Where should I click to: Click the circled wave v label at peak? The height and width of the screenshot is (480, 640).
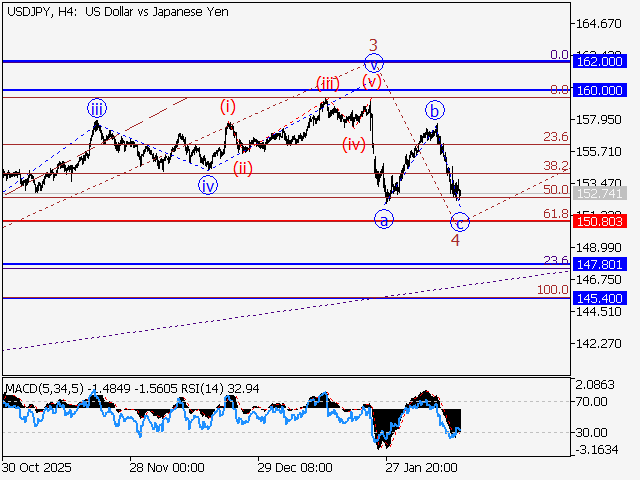(x=374, y=62)
